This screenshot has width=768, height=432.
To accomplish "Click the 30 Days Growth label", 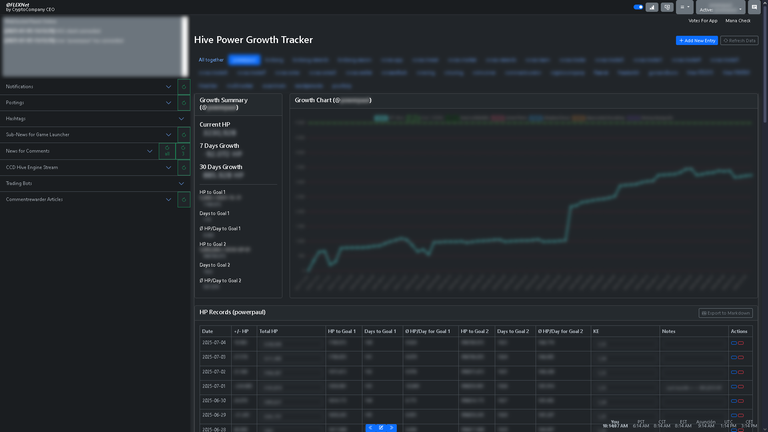I will [221, 167].
